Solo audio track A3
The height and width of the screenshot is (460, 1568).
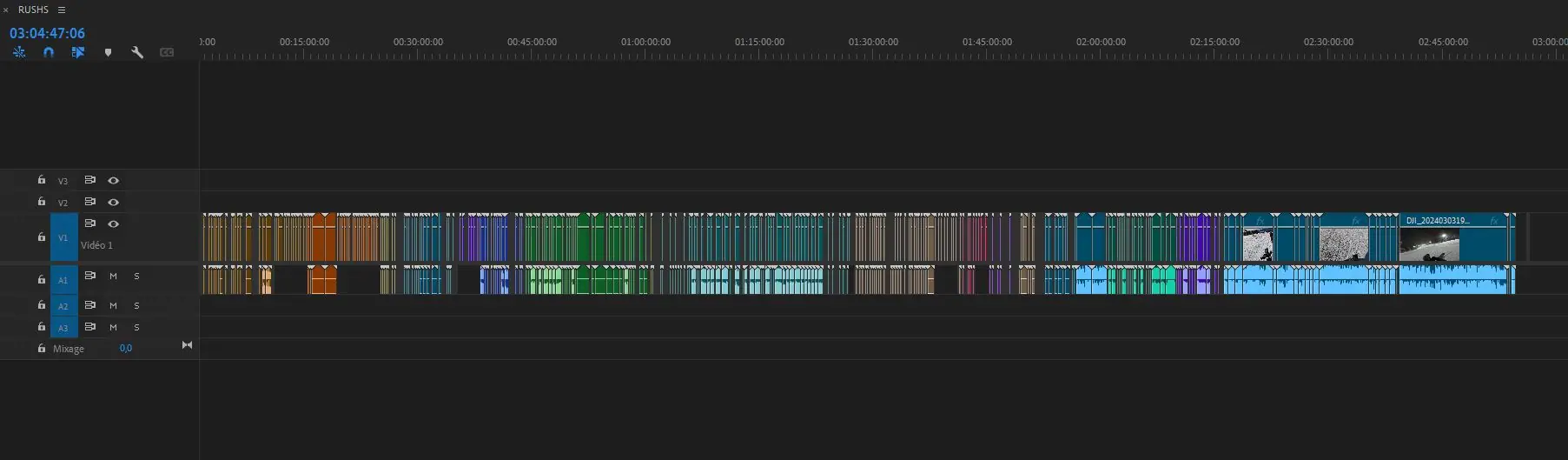coord(136,327)
